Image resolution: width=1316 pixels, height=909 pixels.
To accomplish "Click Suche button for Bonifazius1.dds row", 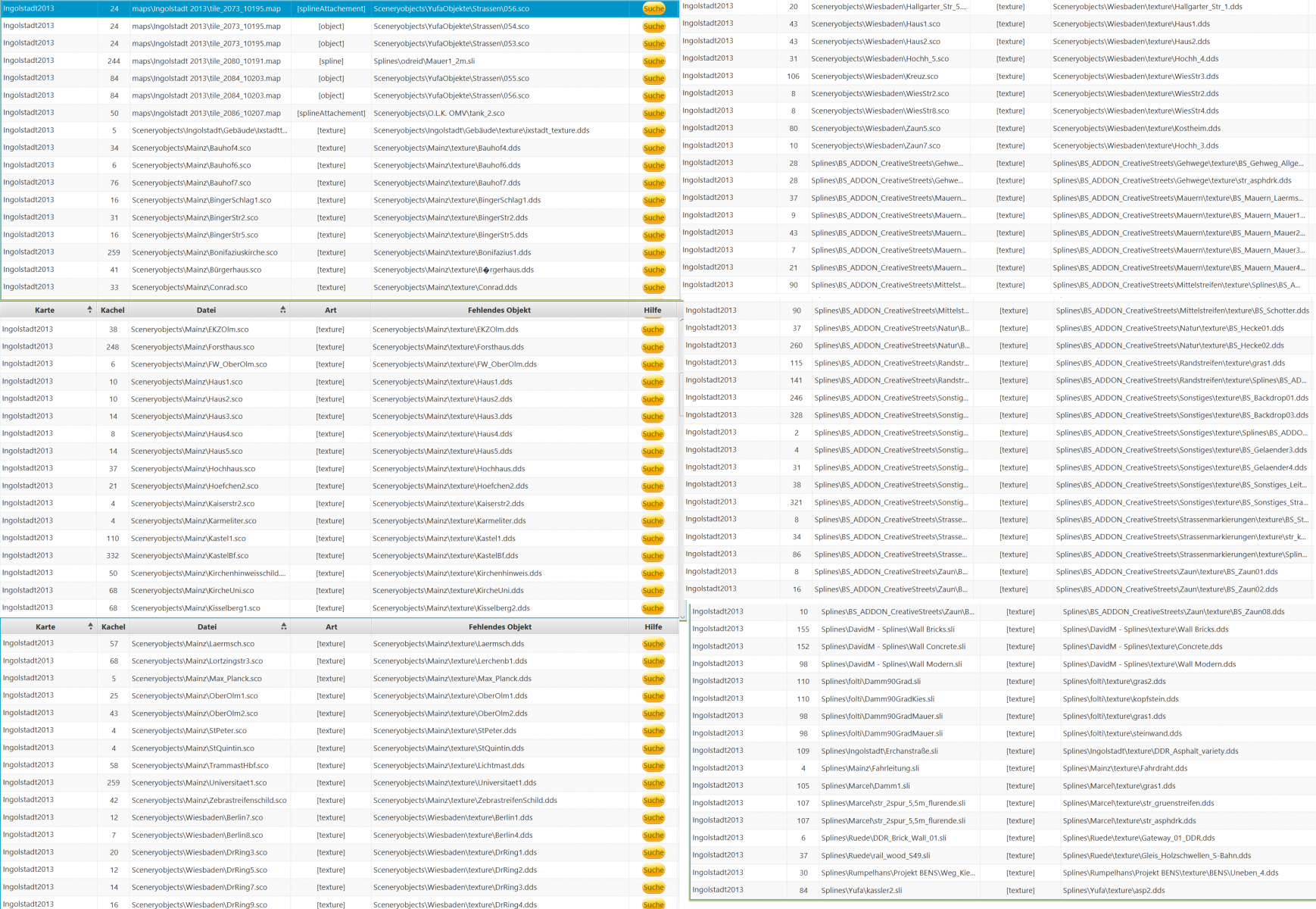I will [x=653, y=253].
